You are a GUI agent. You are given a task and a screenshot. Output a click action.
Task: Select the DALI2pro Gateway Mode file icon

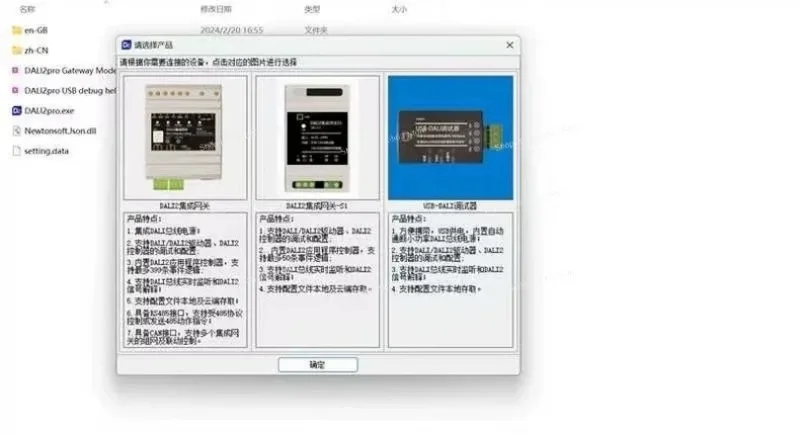point(15,70)
